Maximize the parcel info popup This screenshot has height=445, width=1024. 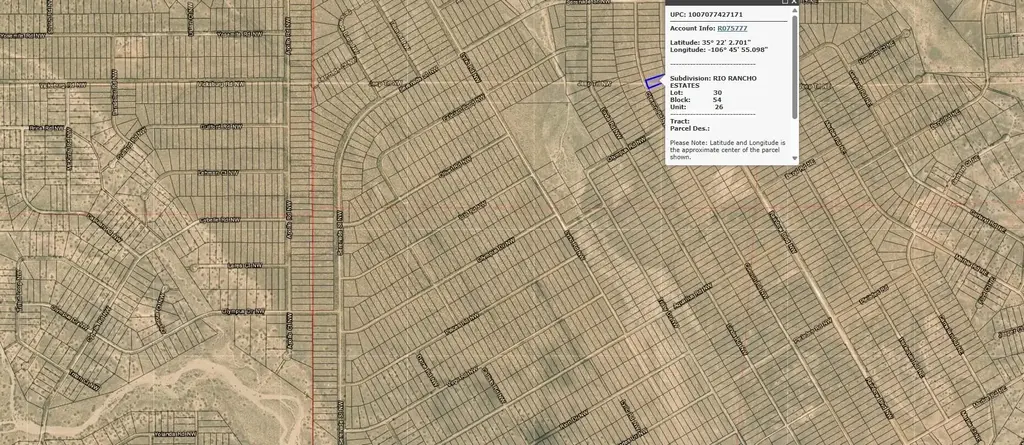pyautogui.click(x=785, y=2)
